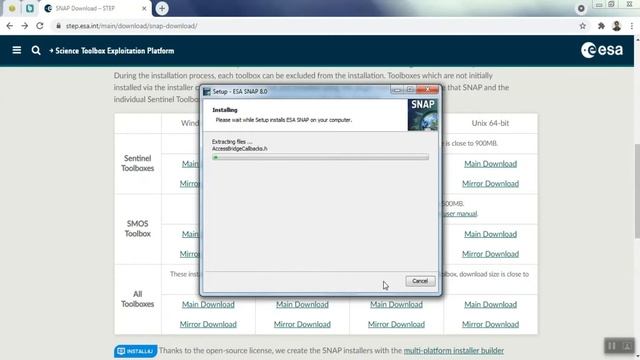Open Unix 64-bit Sentinel Toolboxes Main Download
The image size is (640, 360).
point(490,164)
